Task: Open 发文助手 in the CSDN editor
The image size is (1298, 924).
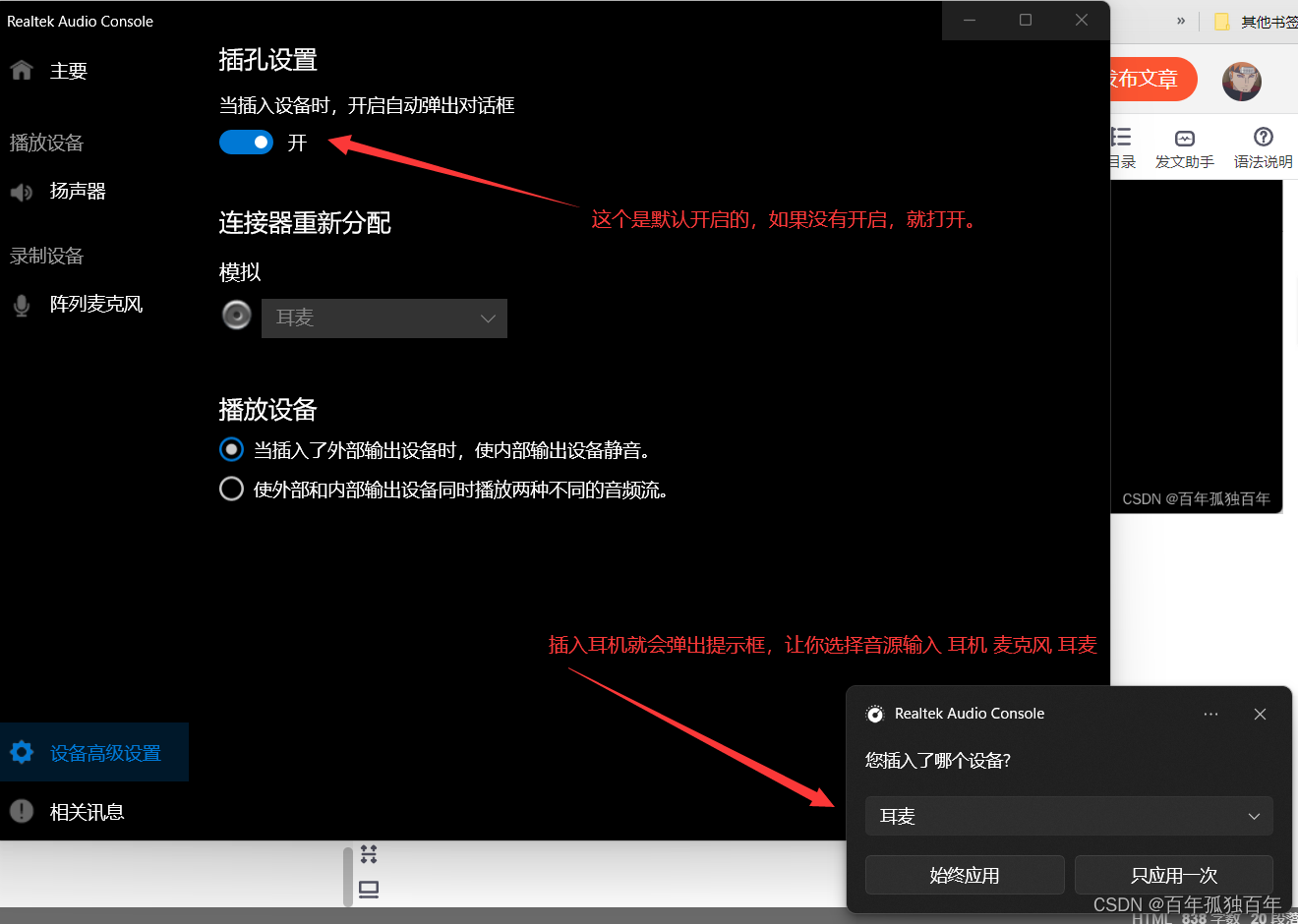Action: click(x=1184, y=148)
